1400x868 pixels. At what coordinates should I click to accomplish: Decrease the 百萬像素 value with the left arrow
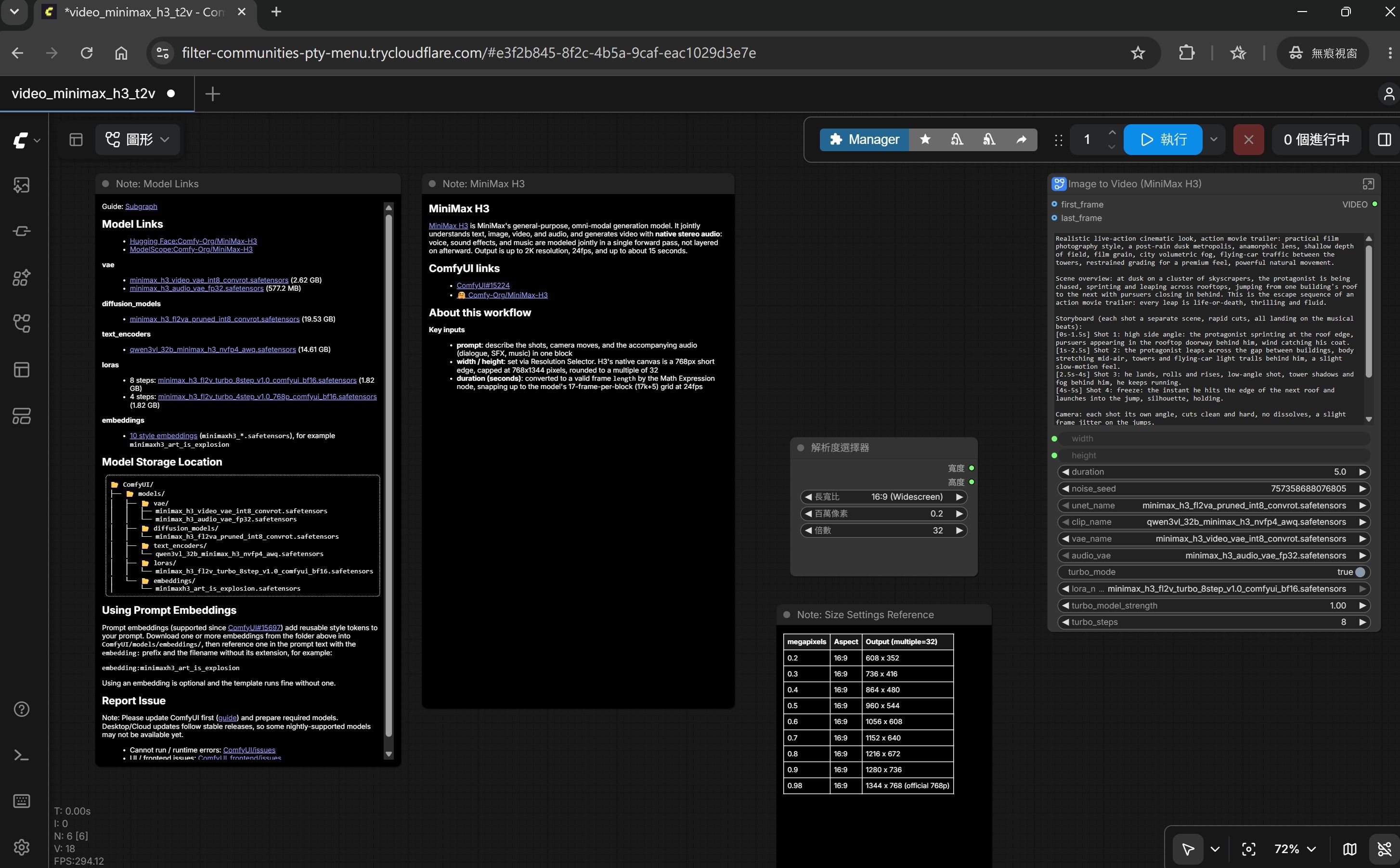click(808, 514)
